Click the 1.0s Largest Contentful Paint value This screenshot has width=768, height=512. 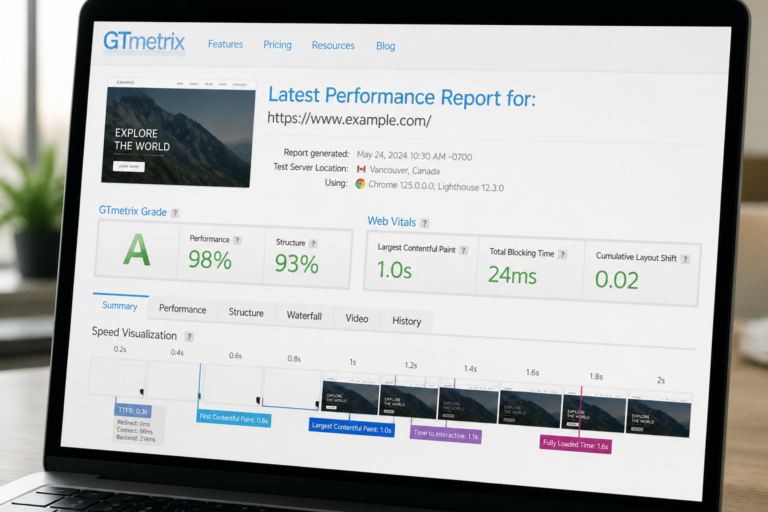394,270
